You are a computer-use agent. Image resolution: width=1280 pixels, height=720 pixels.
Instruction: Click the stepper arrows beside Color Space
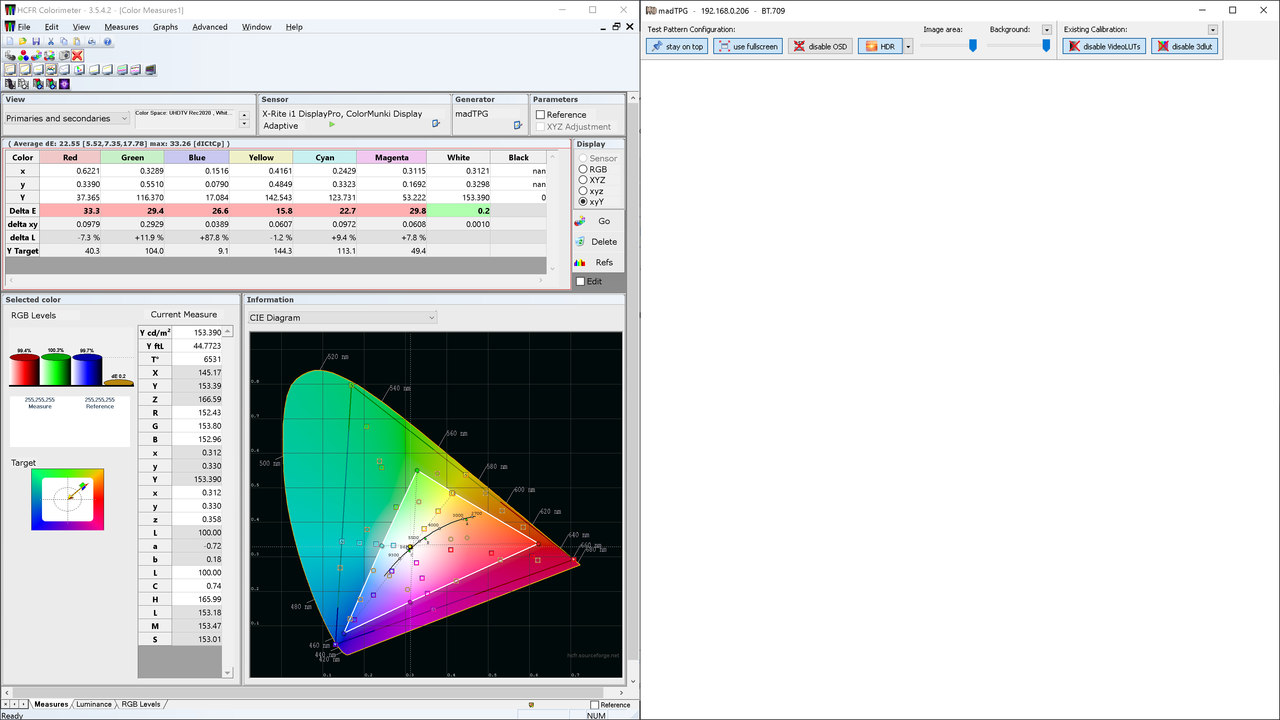point(245,119)
